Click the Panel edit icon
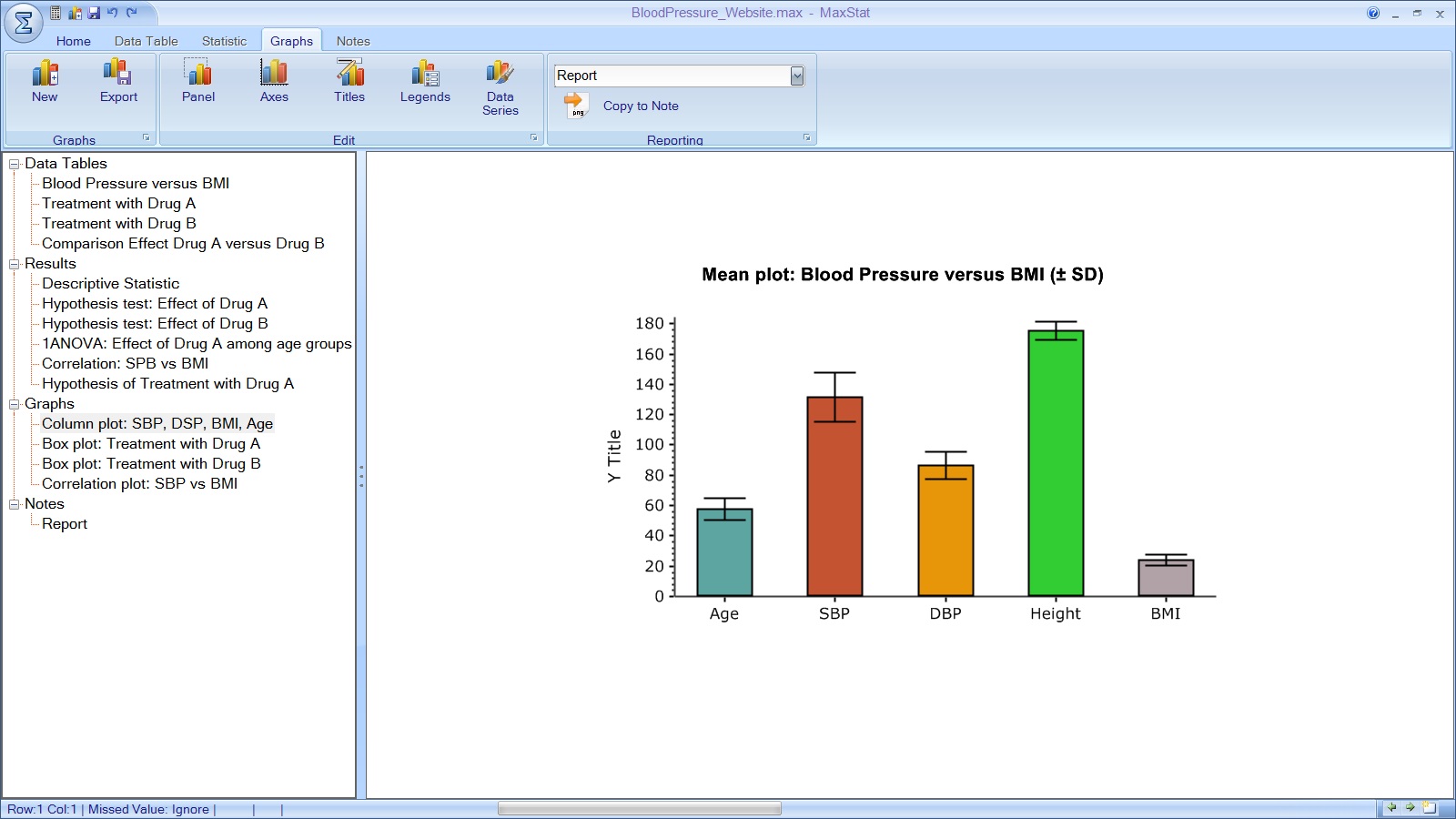The image size is (1456, 819). tap(198, 82)
